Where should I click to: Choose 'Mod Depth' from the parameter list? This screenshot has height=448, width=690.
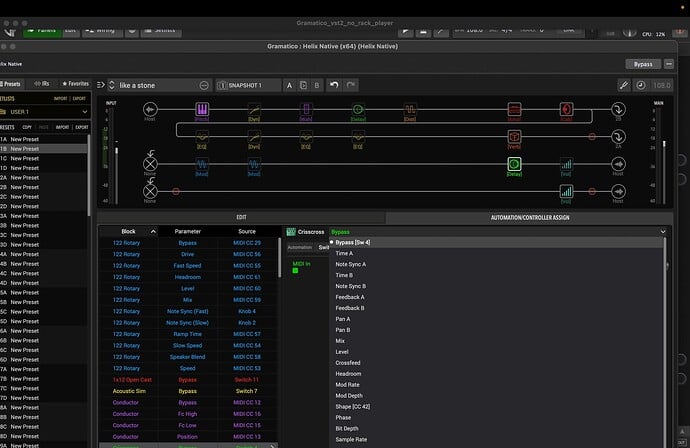click(349, 396)
